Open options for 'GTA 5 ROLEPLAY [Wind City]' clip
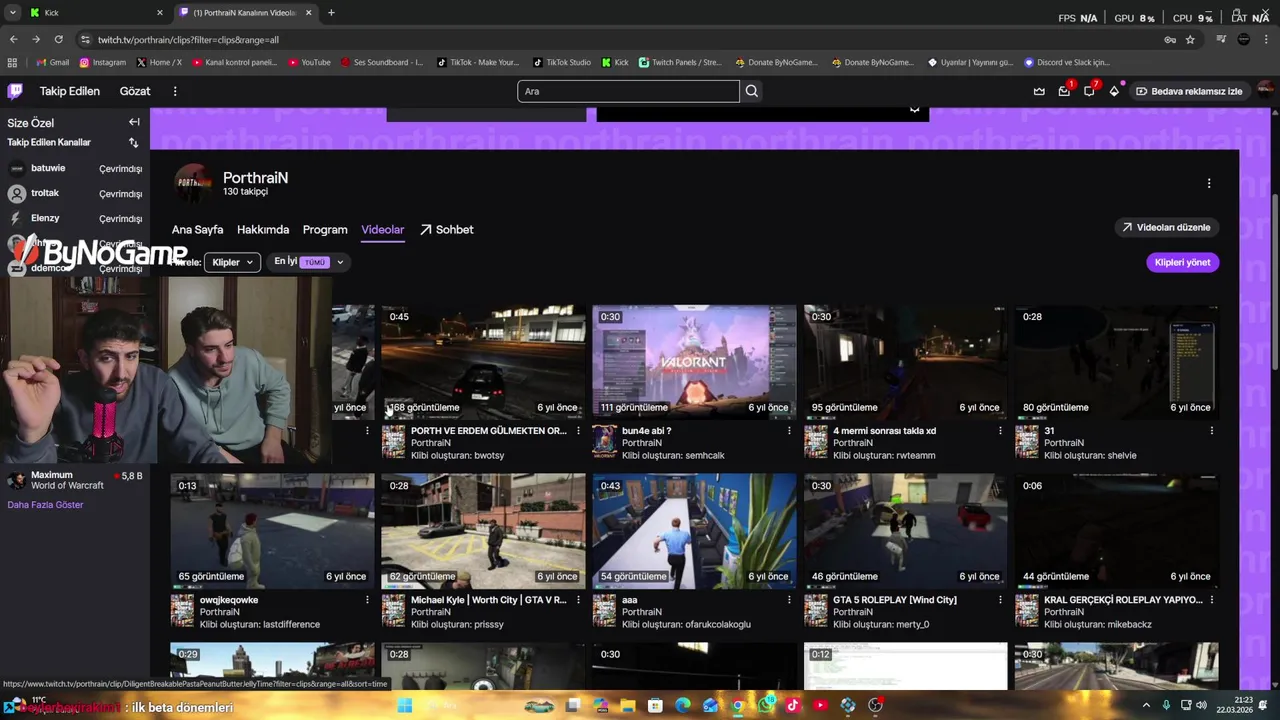Screen dimensions: 1280x720 [1000, 600]
